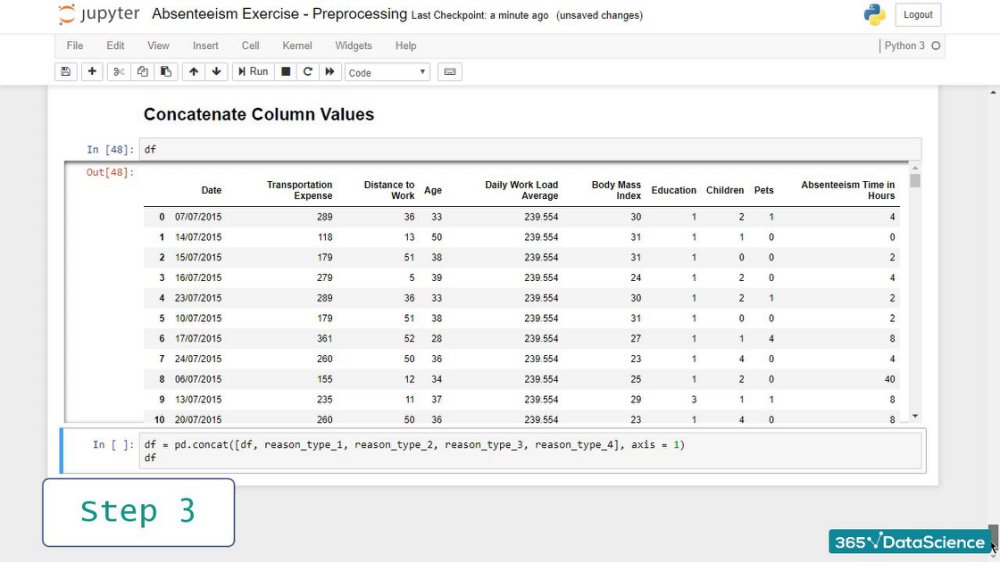Click the output scrollbar down arrow
The width and height of the screenshot is (1000, 562).
tap(915, 417)
